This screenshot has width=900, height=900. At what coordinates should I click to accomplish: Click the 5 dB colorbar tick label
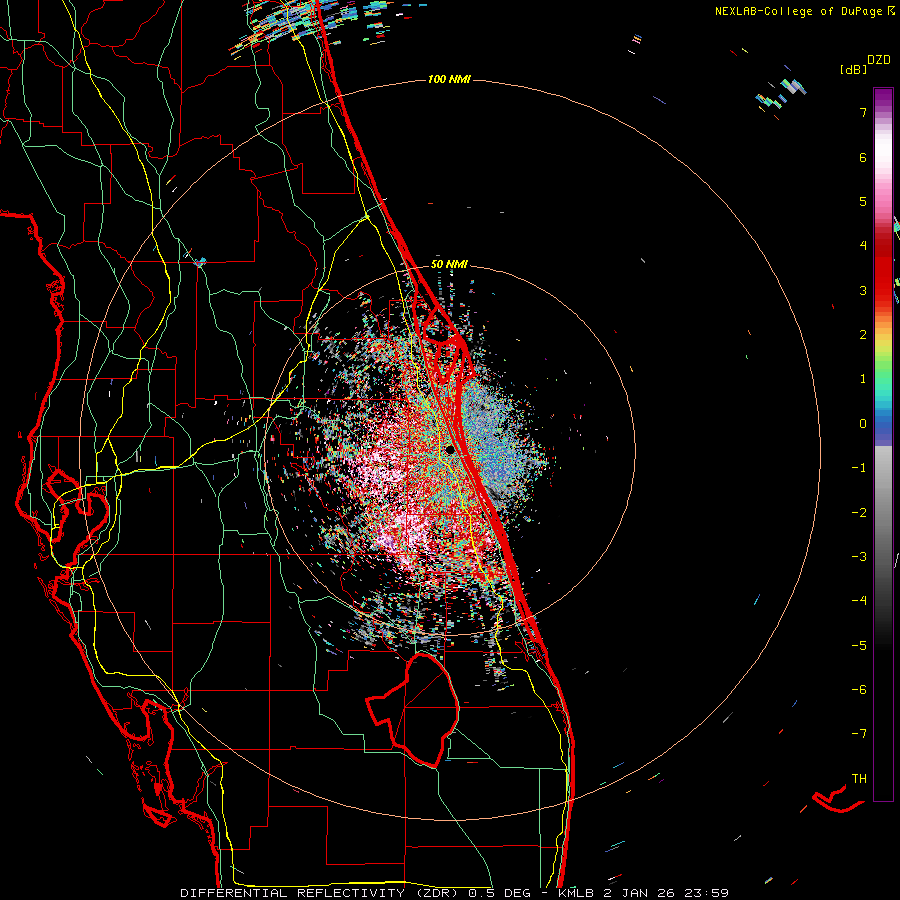(863, 201)
